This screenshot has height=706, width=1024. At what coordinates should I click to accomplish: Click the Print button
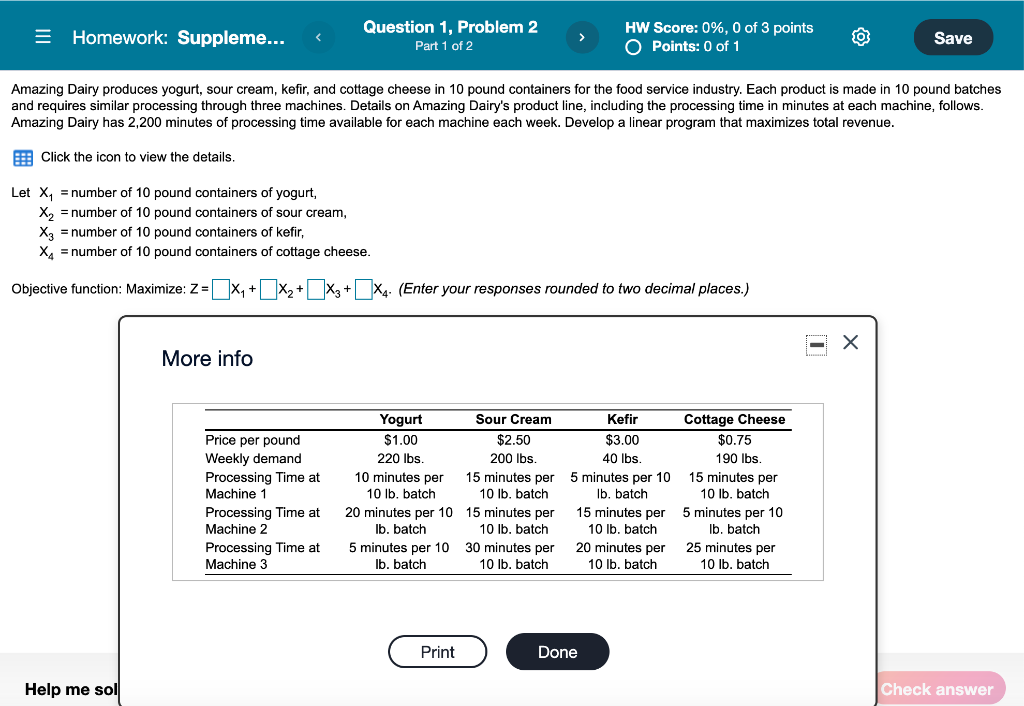(x=437, y=651)
